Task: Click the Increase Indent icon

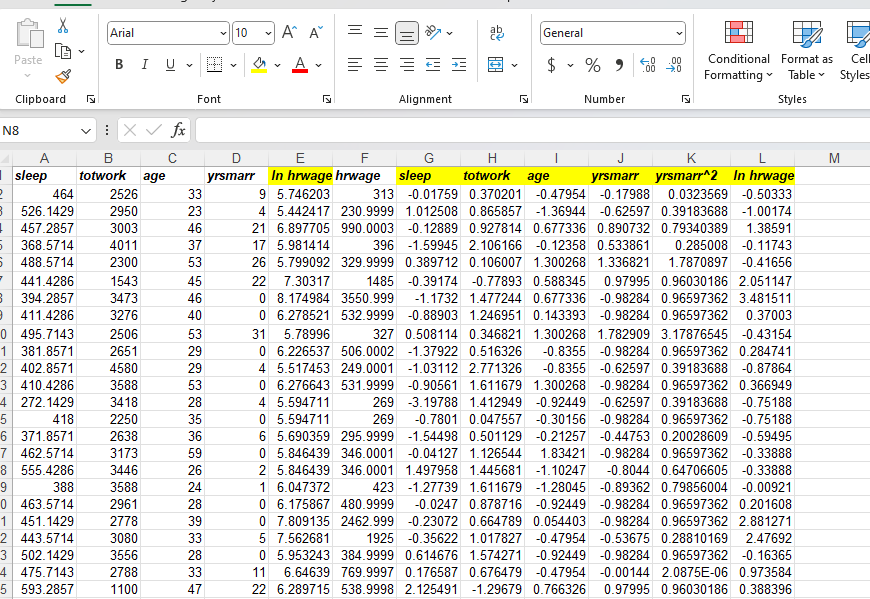Action: [458, 64]
